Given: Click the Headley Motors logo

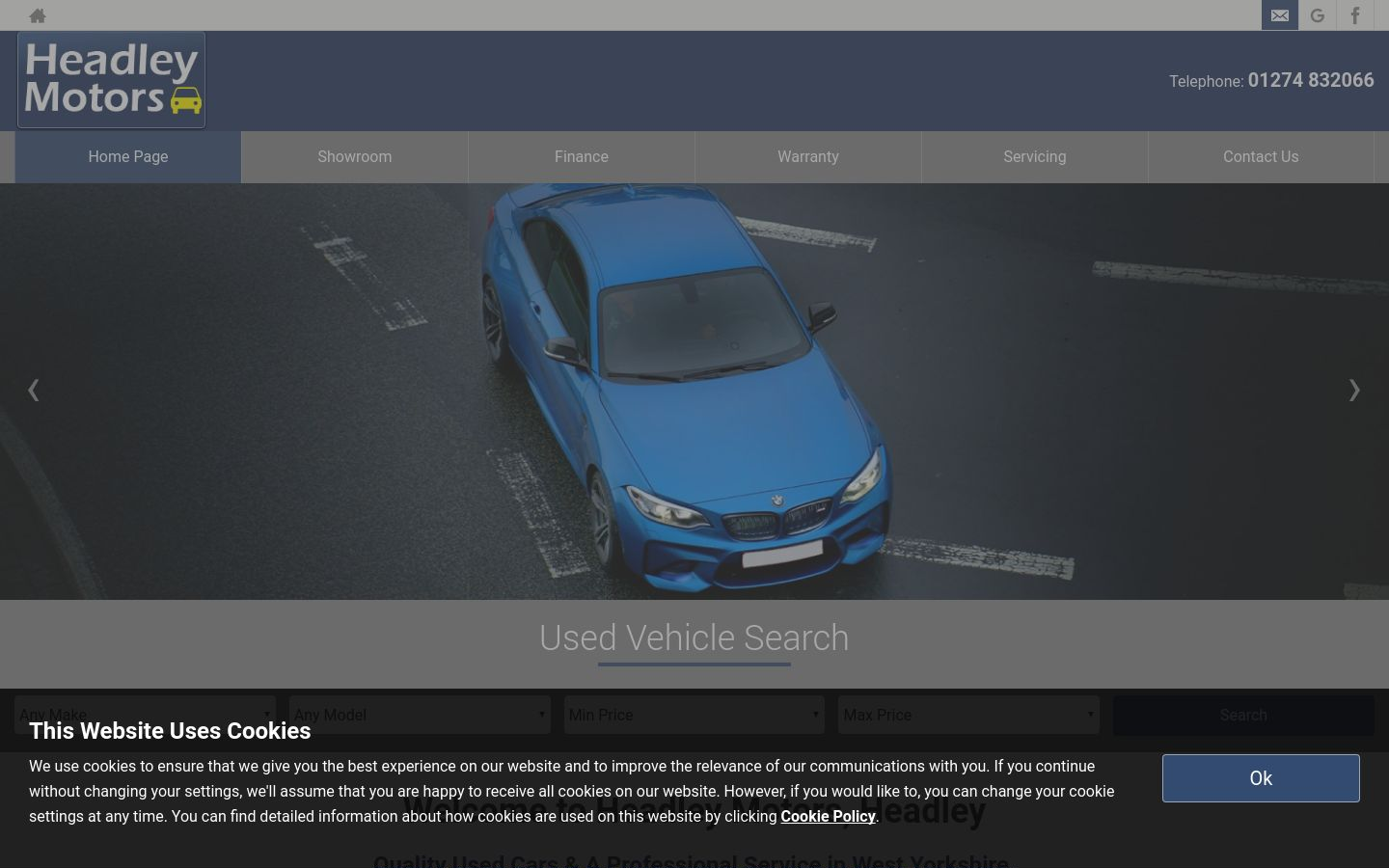Looking at the screenshot, I should tap(111, 80).
